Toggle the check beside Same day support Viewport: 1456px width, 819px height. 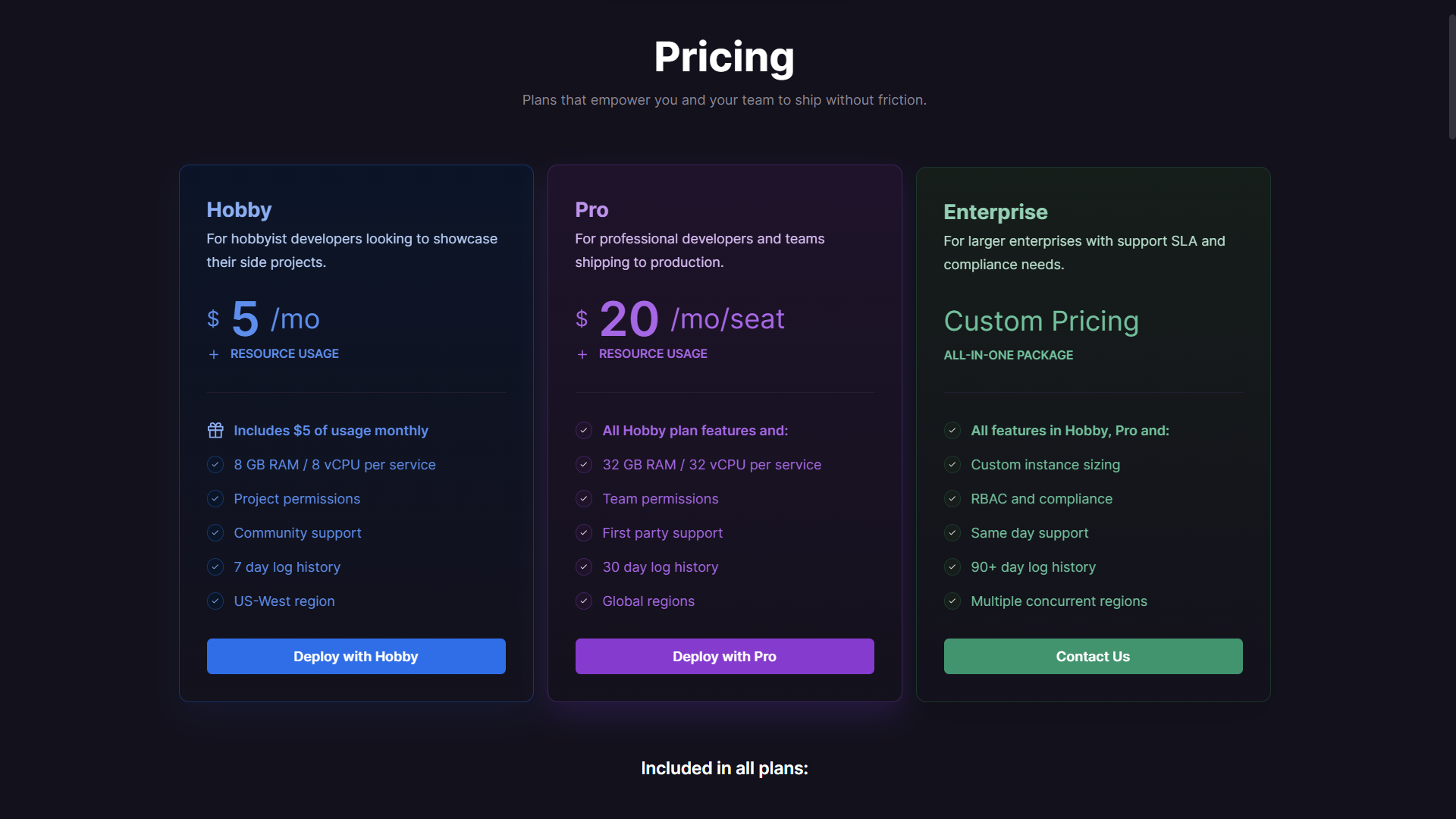(x=952, y=532)
